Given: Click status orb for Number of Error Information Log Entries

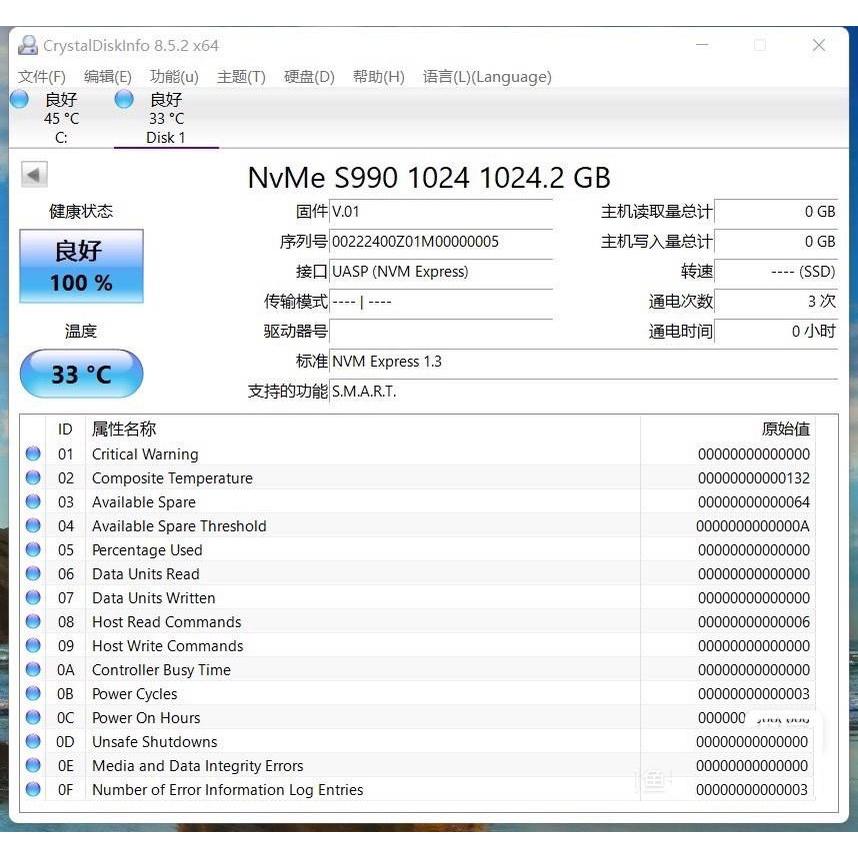Looking at the screenshot, I should click(33, 790).
